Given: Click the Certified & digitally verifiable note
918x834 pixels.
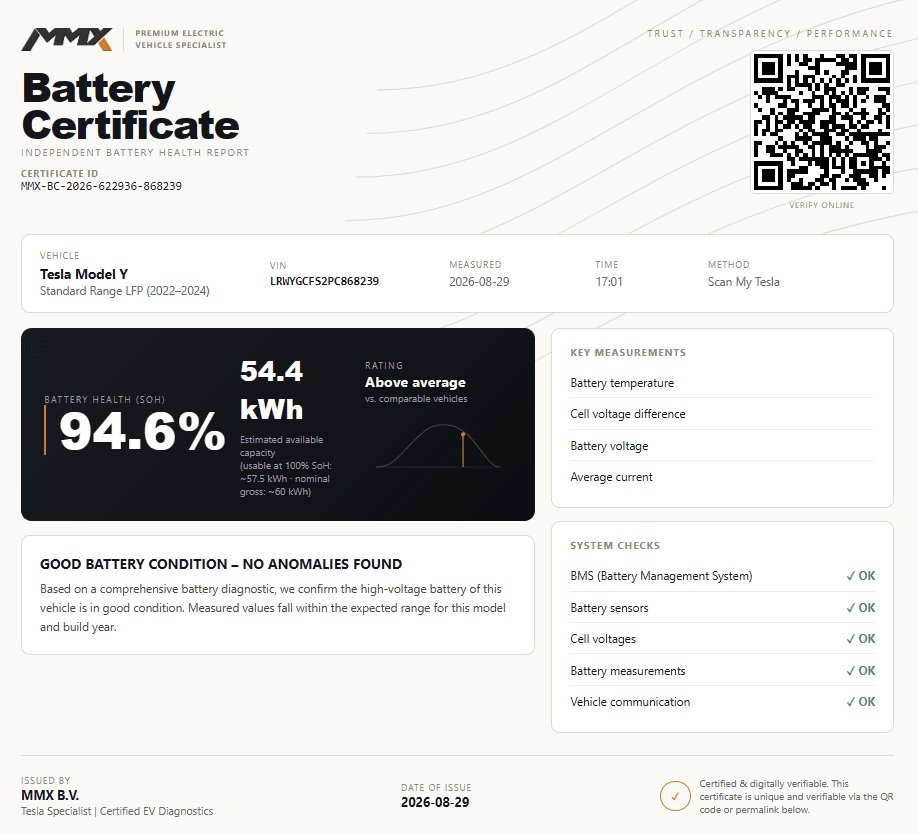Looking at the screenshot, I should [796, 797].
